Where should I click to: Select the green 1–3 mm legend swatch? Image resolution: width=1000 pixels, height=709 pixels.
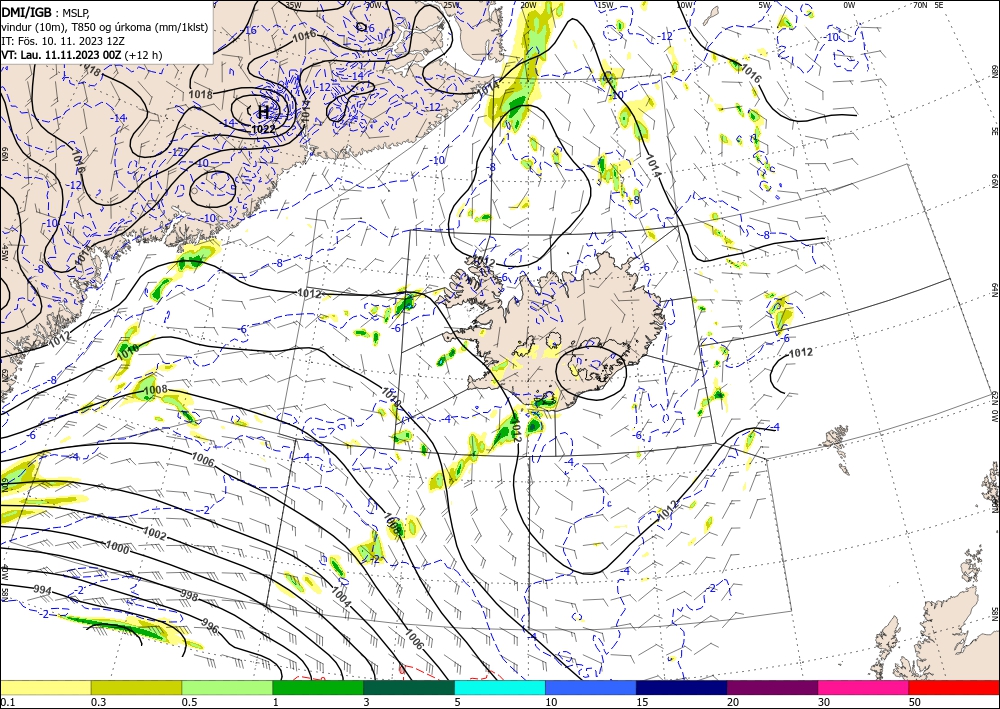[318, 687]
